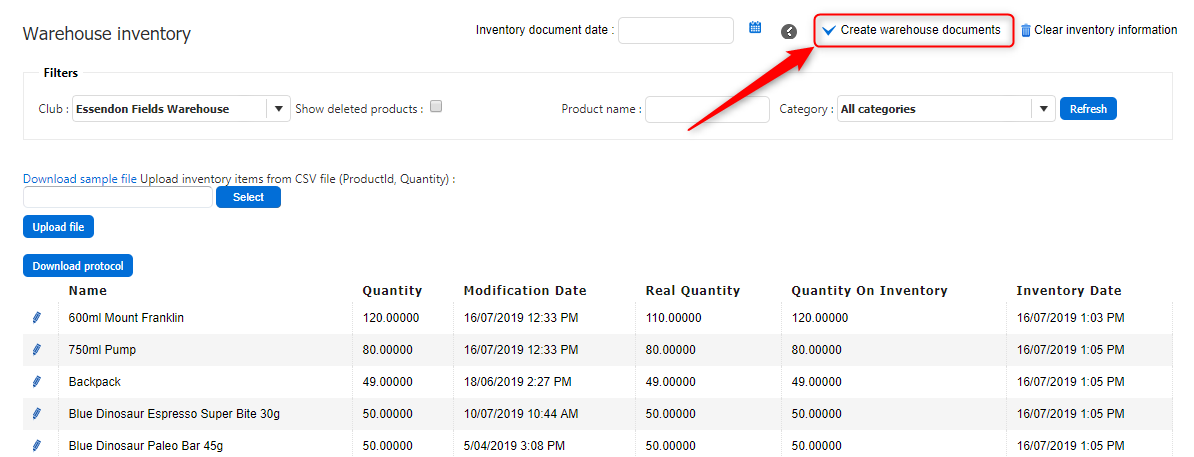
Task: Edit the Blue Dinosaur Paleo Bar 45g row
Action: pos(37,446)
